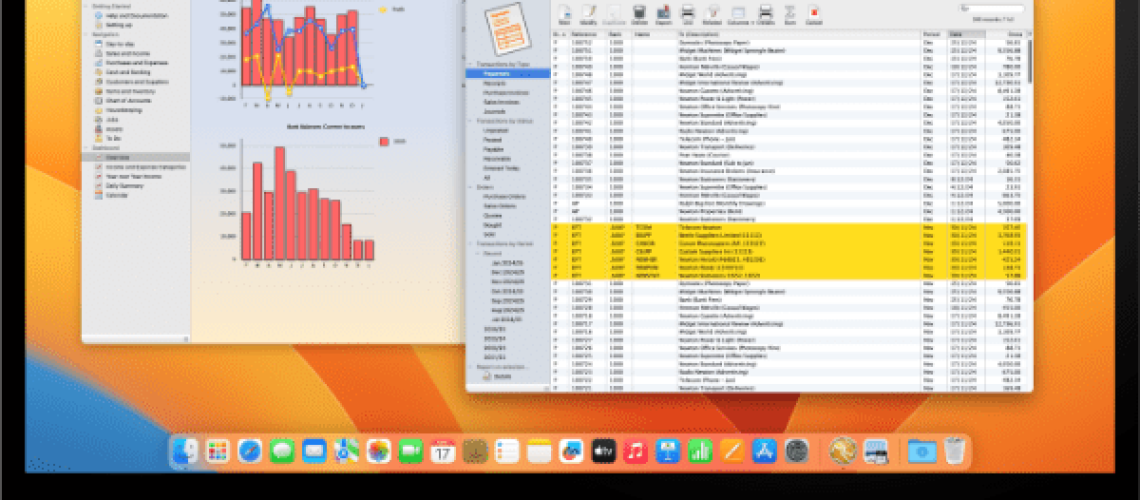The width and height of the screenshot is (1140, 500).
Task: Collapse the Transactions by Type group
Action: [470, 64]
